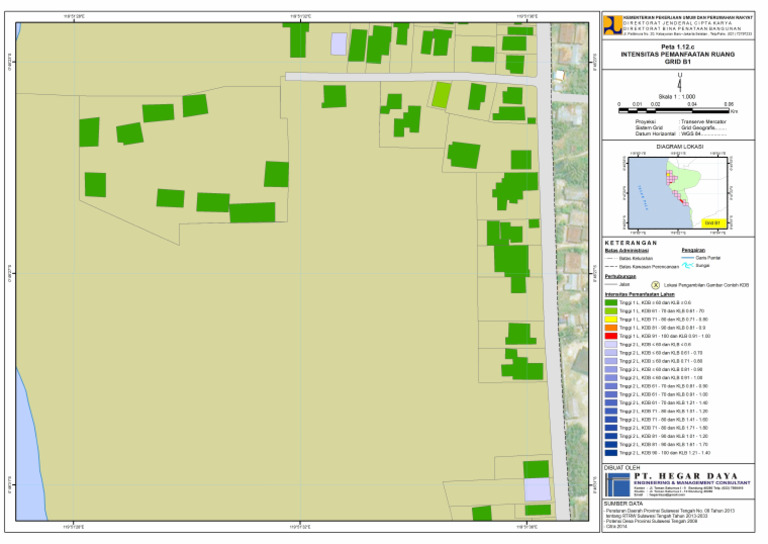Click the north arrow symbol

[680, 80]
